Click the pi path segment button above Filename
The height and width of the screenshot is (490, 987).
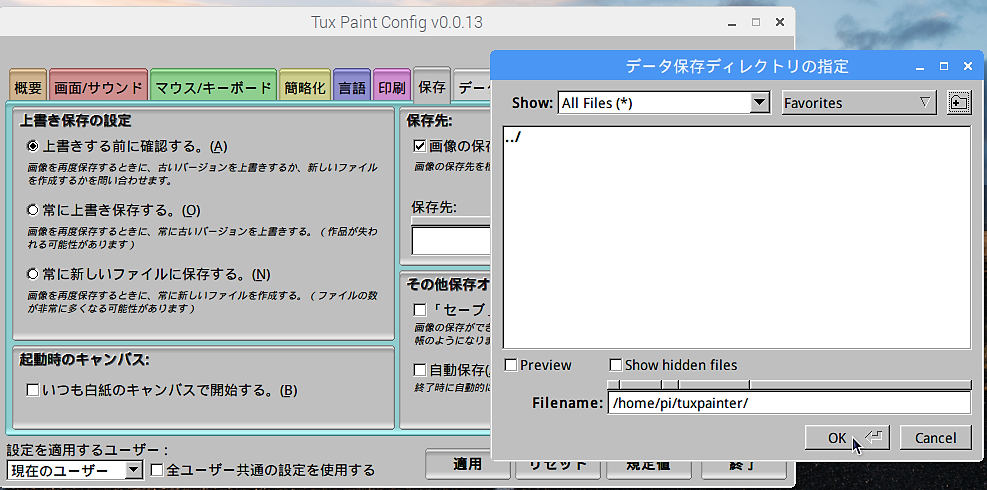[x=670, y=384]
